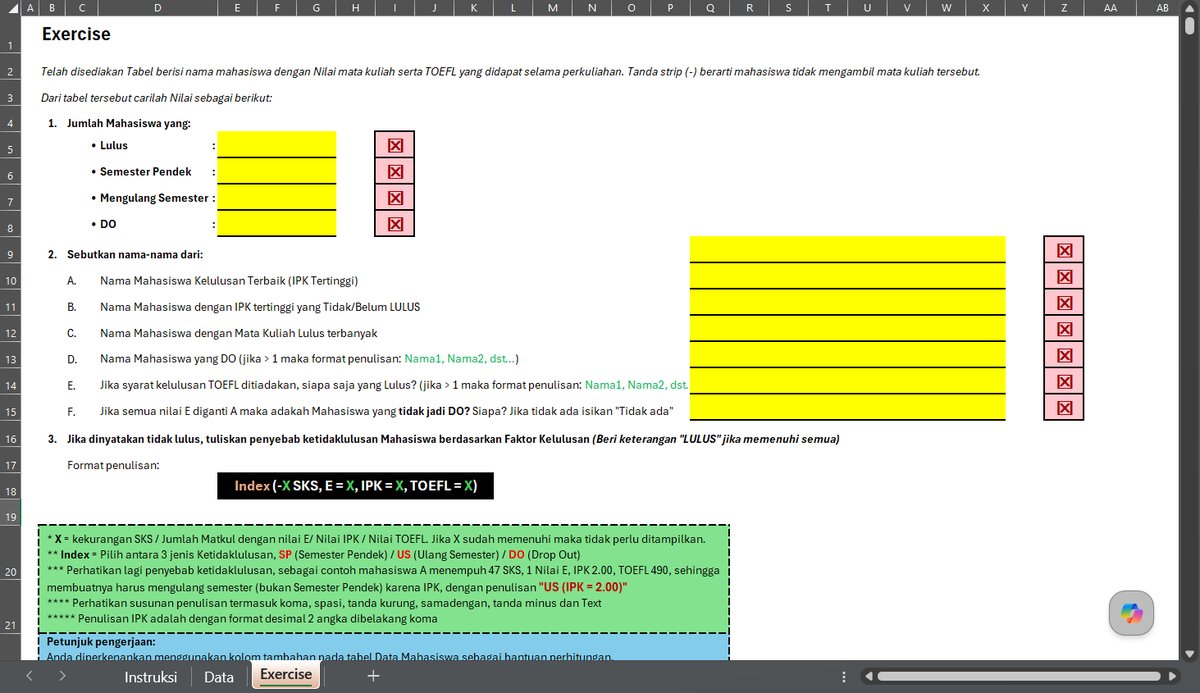Select the yellow DO answer cell
The image size is (1200, 693).
point(277,224)
